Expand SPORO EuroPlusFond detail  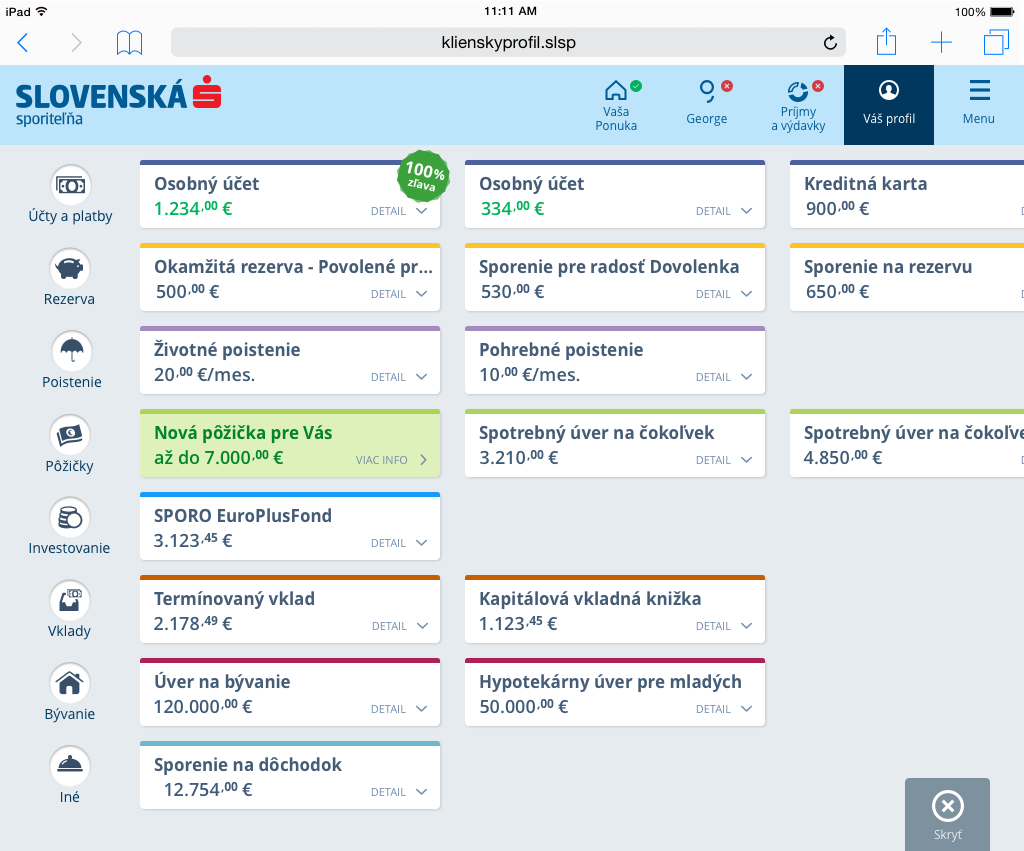(399, 543)
